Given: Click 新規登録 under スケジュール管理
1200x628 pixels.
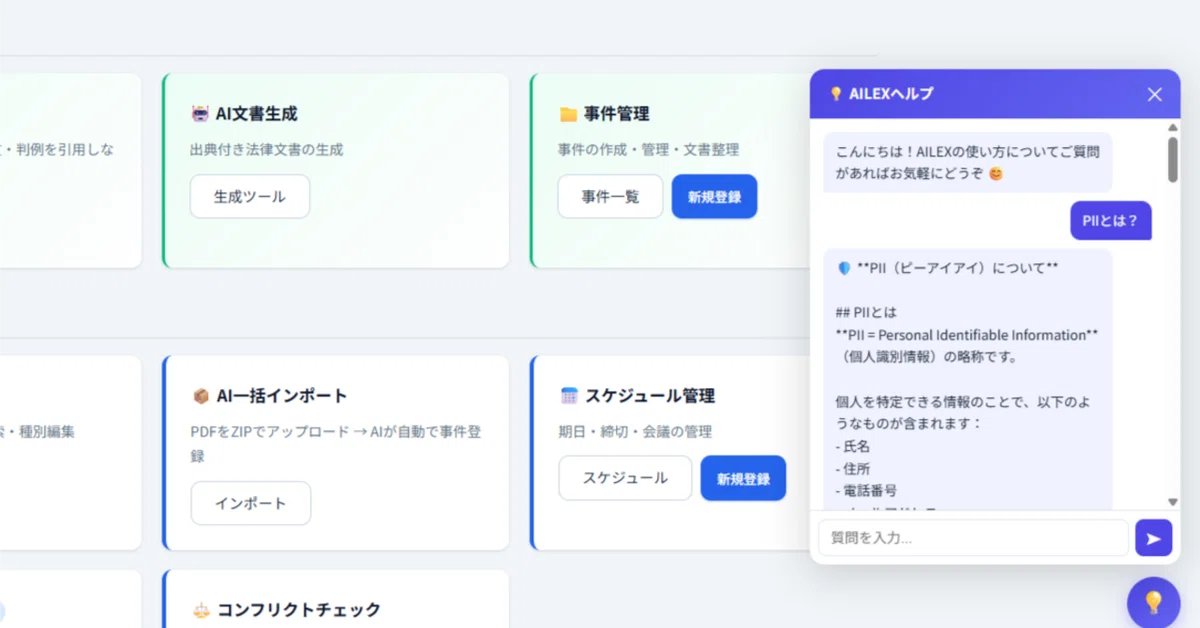Looking at the screenshot, I should [x=743, y=478].
